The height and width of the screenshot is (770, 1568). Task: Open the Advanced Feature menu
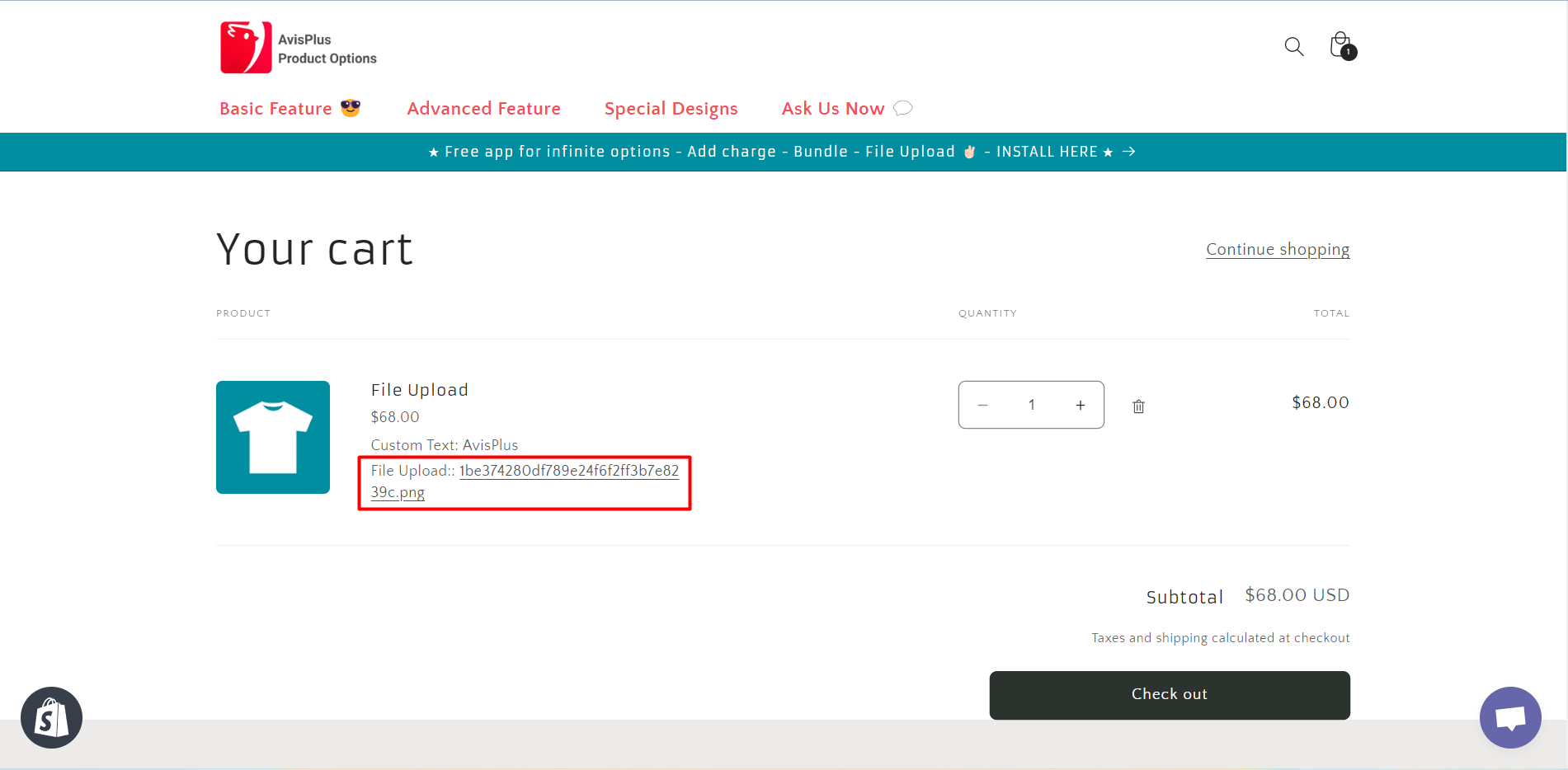pyautogui.click(x=483, y=109)
